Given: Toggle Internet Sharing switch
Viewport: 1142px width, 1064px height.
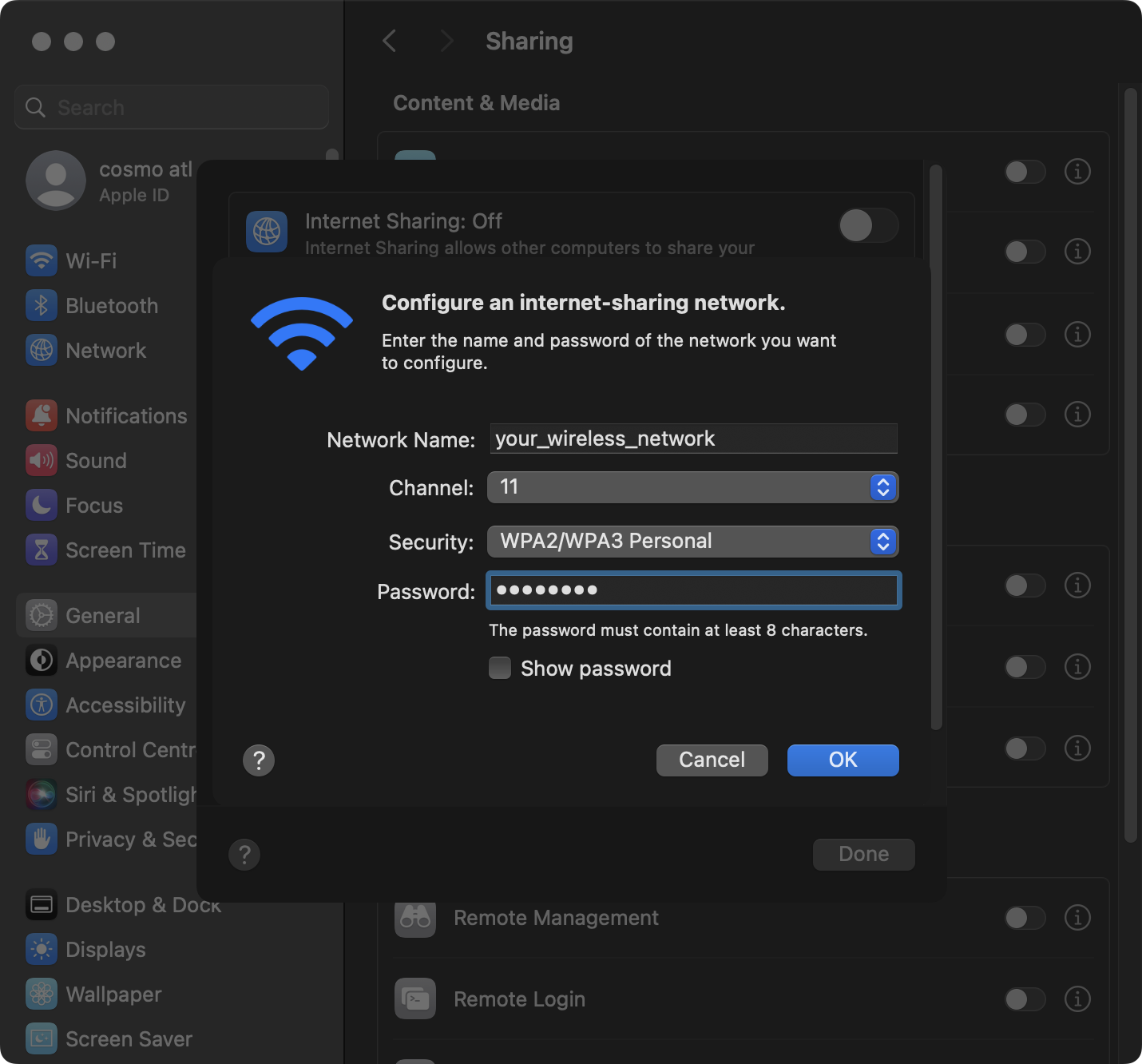Looking at the screenshot, I should click(x=869, y=225).
